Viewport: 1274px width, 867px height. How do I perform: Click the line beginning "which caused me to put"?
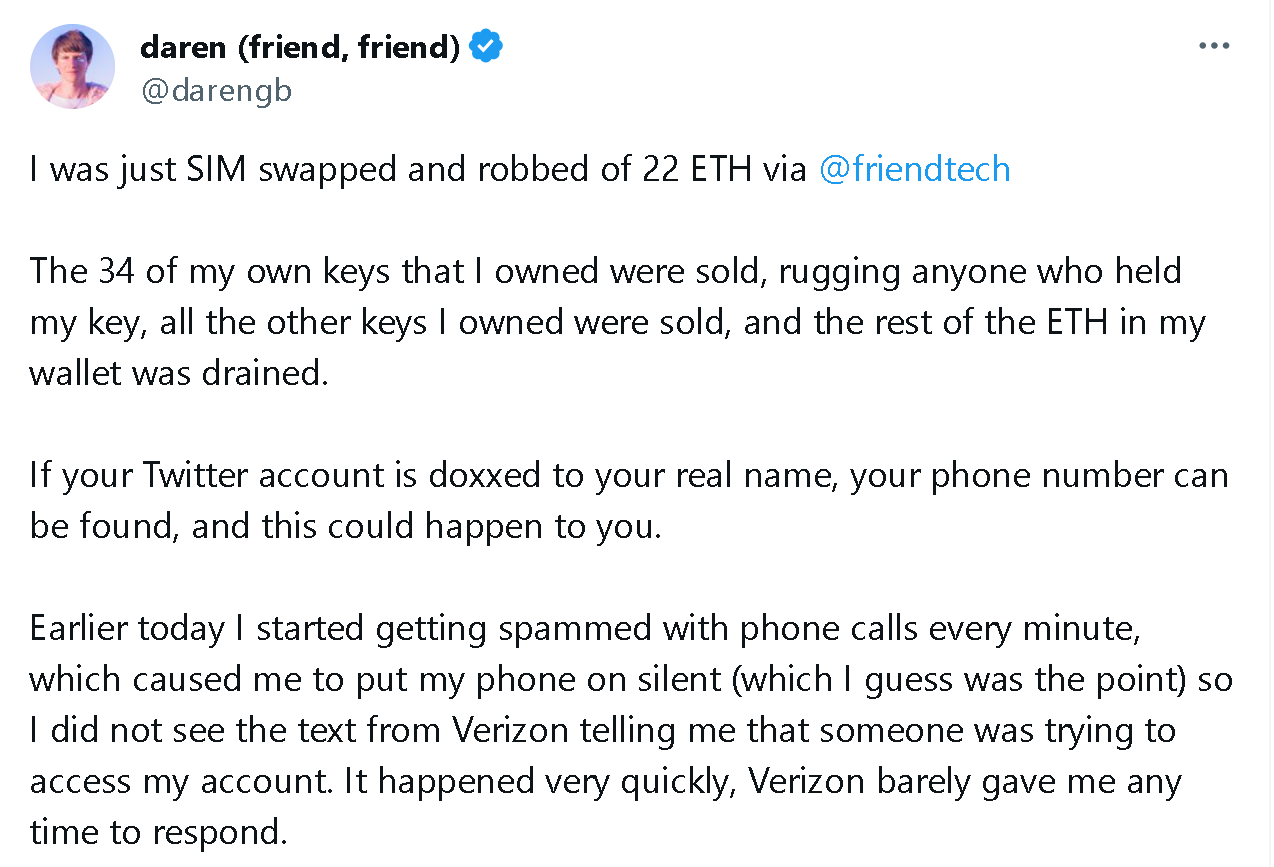tap(630, 679)
